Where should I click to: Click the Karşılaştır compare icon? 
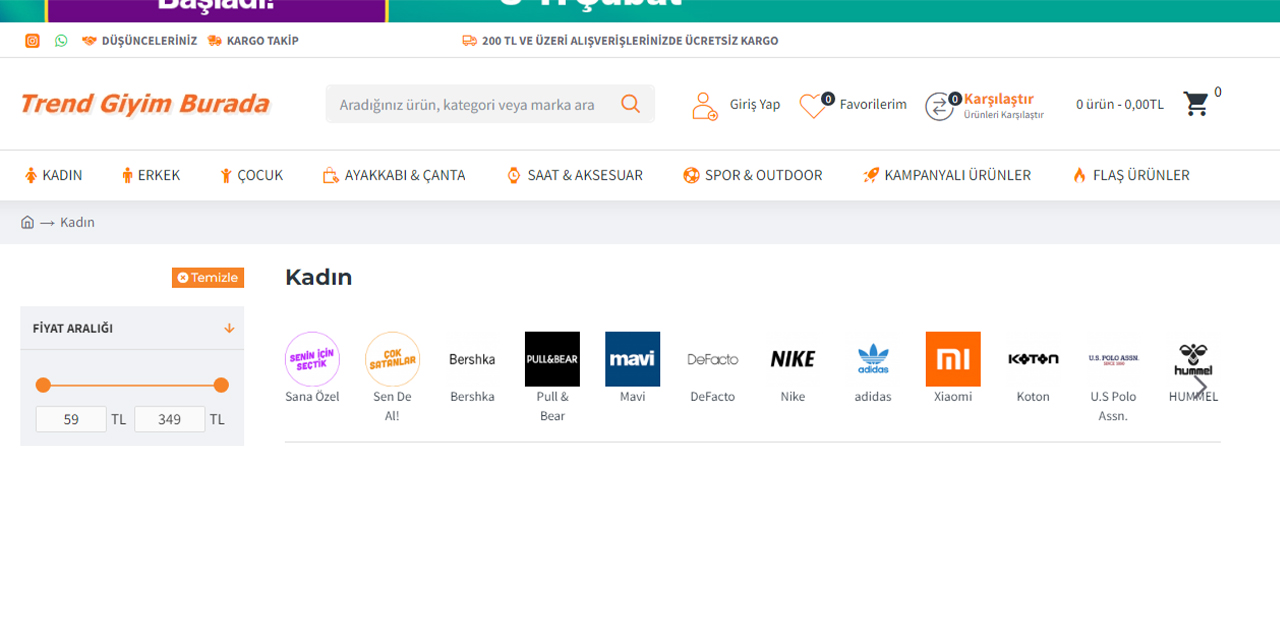(x=939, y=105)
